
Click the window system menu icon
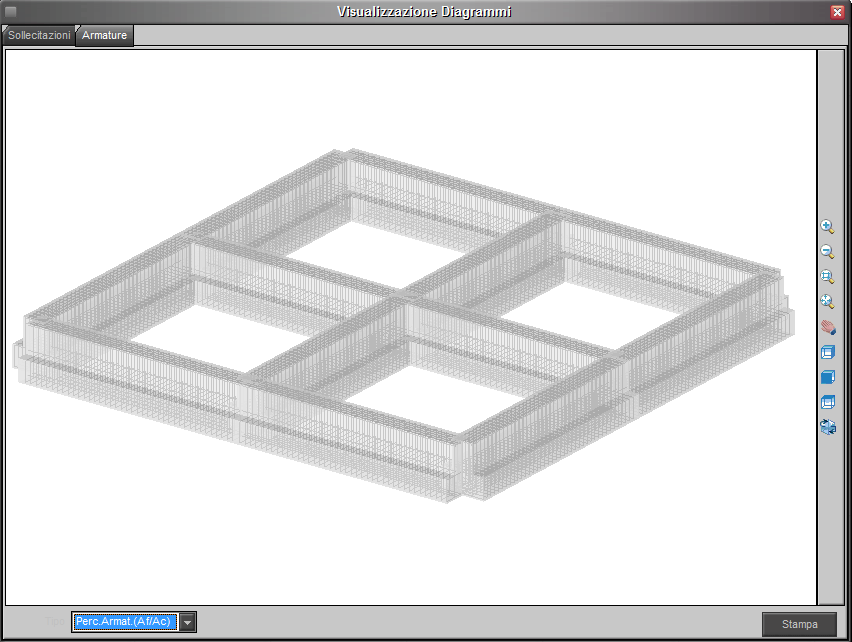click(x=11, y=12)
